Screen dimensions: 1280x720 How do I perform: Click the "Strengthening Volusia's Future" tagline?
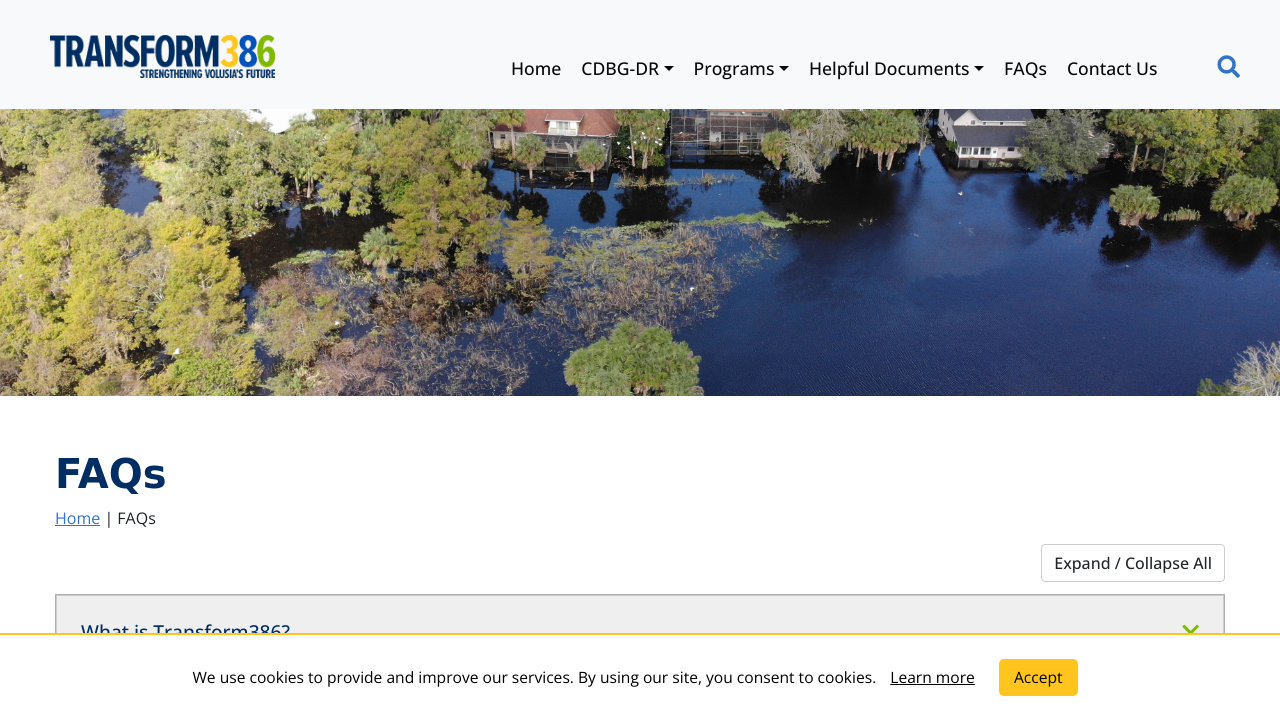pos(207,73)
